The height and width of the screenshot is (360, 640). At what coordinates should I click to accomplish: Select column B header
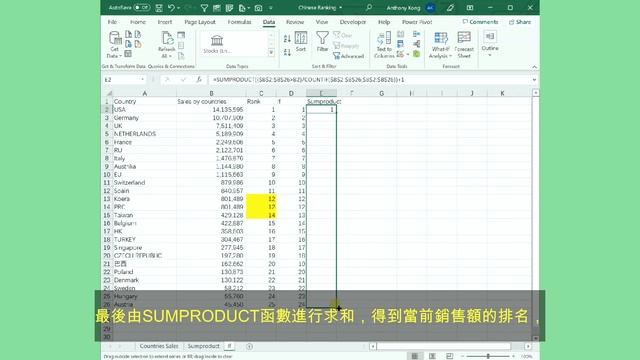pyautogui.click(x=211, y=93)
